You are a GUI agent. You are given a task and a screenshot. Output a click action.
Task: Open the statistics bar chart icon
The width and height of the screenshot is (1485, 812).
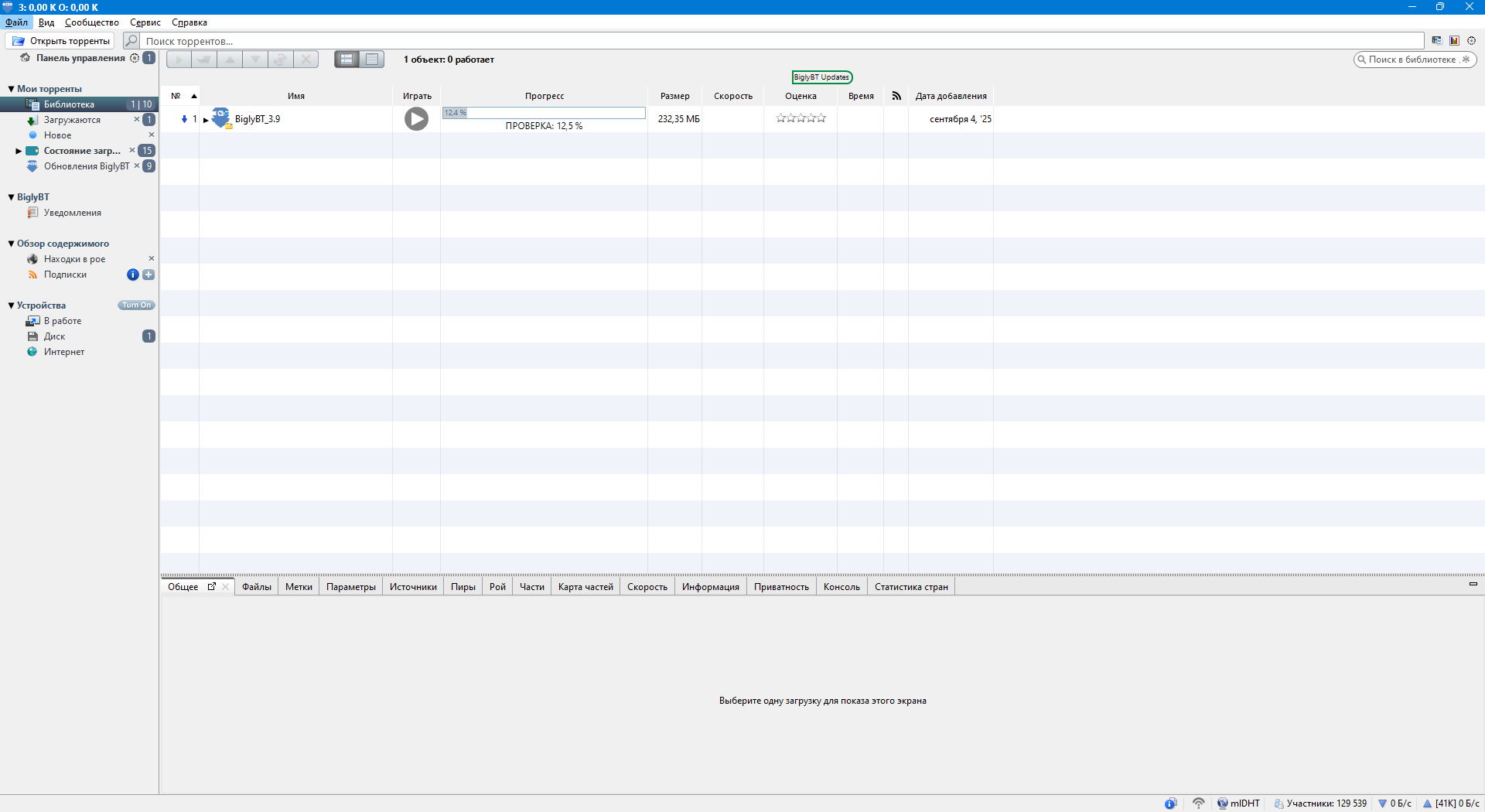(x=1454, y=41)
